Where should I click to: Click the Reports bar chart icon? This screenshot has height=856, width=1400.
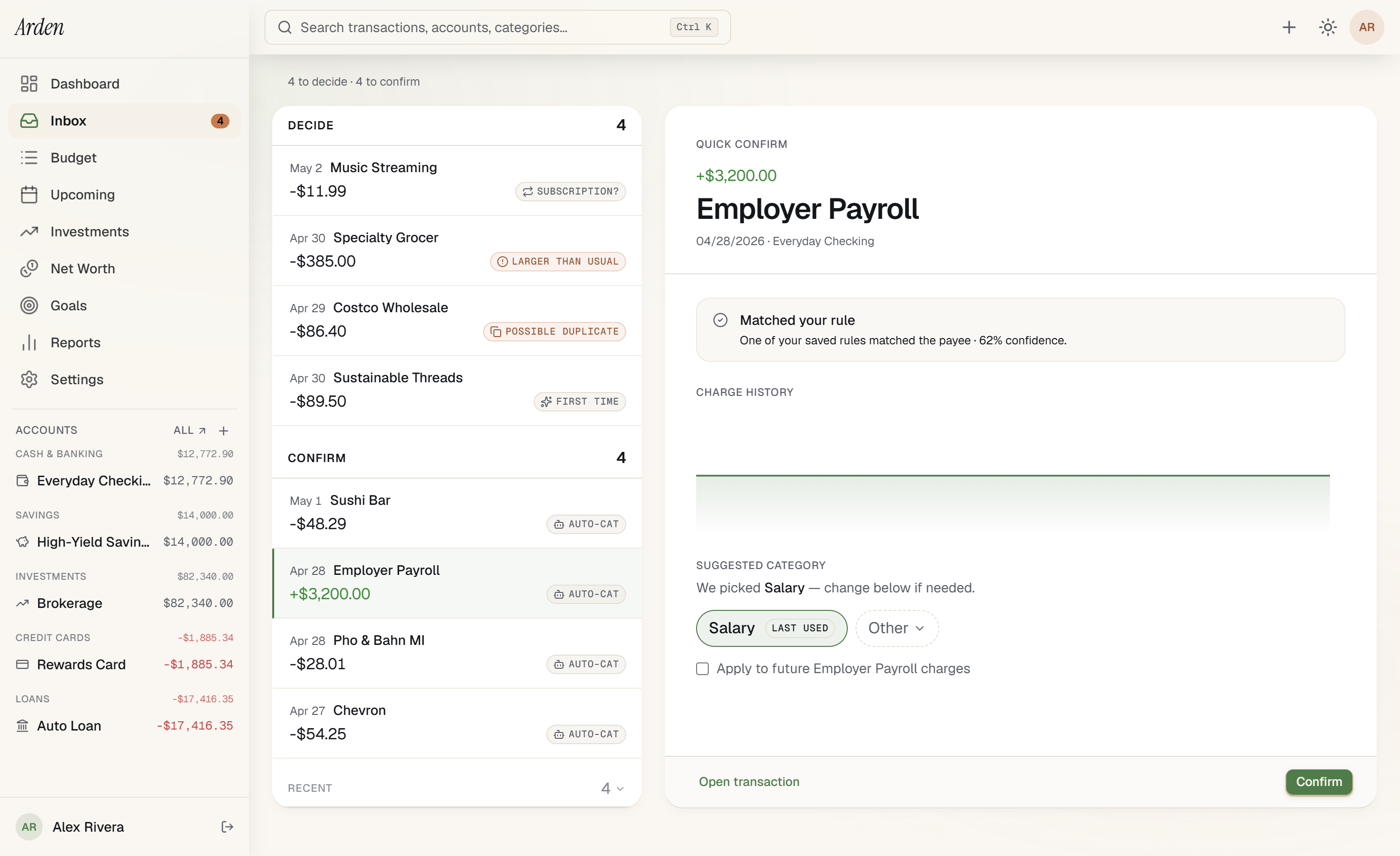29,342
